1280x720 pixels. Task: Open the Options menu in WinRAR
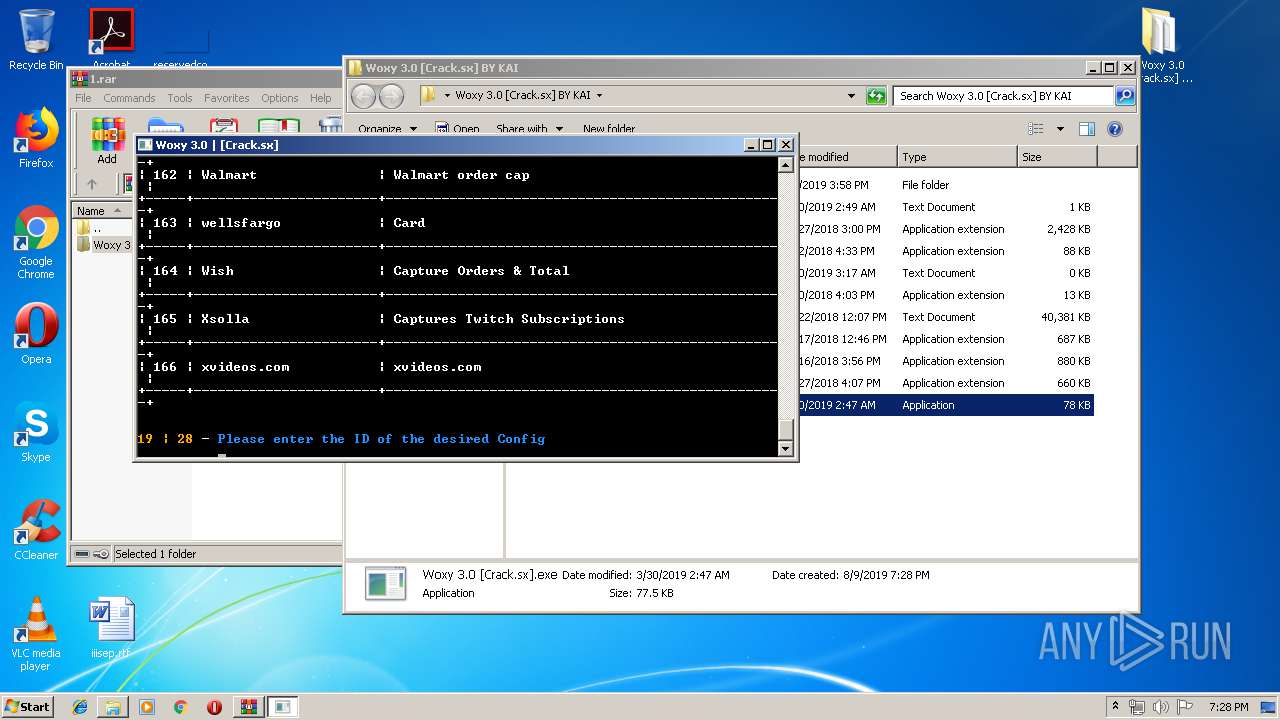click(280, 98)
